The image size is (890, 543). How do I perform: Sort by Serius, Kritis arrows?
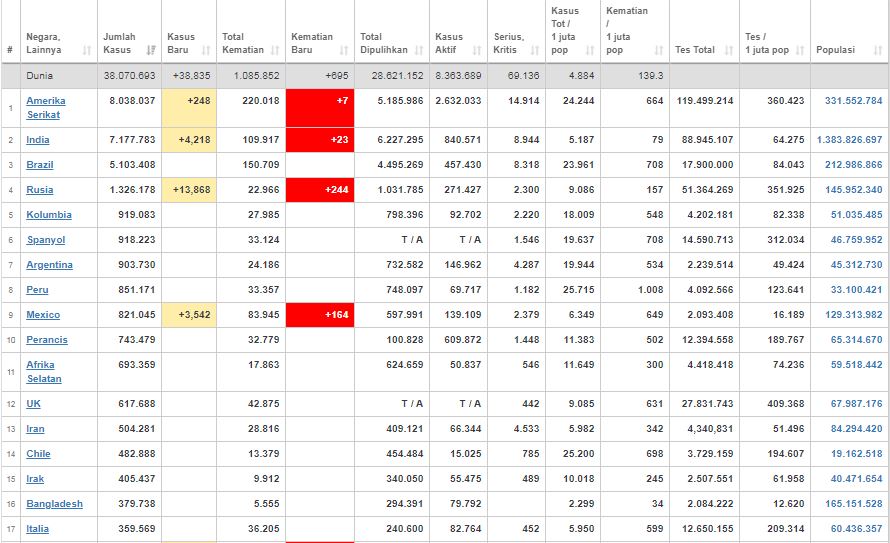(x=535, y=50)
